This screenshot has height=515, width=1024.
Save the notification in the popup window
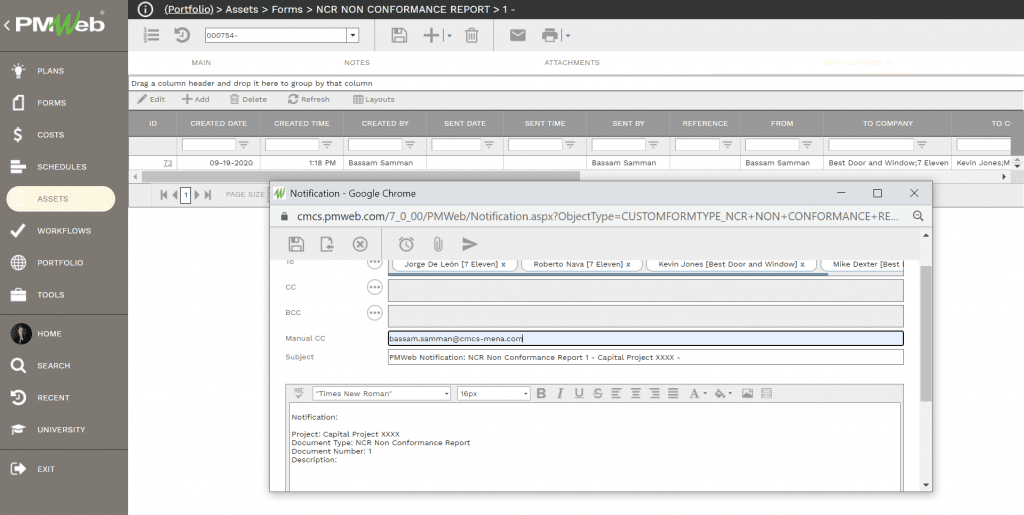[296, 244]
